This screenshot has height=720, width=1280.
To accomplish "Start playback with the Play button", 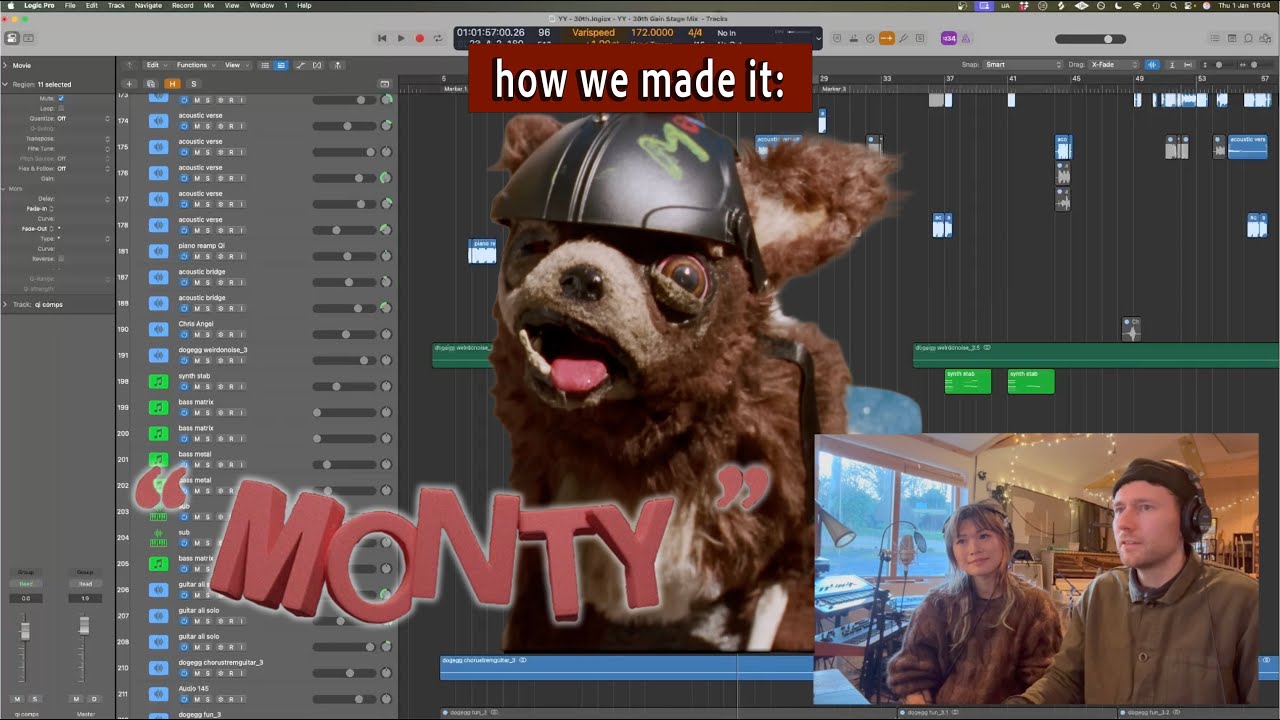I will pos(401,38).
